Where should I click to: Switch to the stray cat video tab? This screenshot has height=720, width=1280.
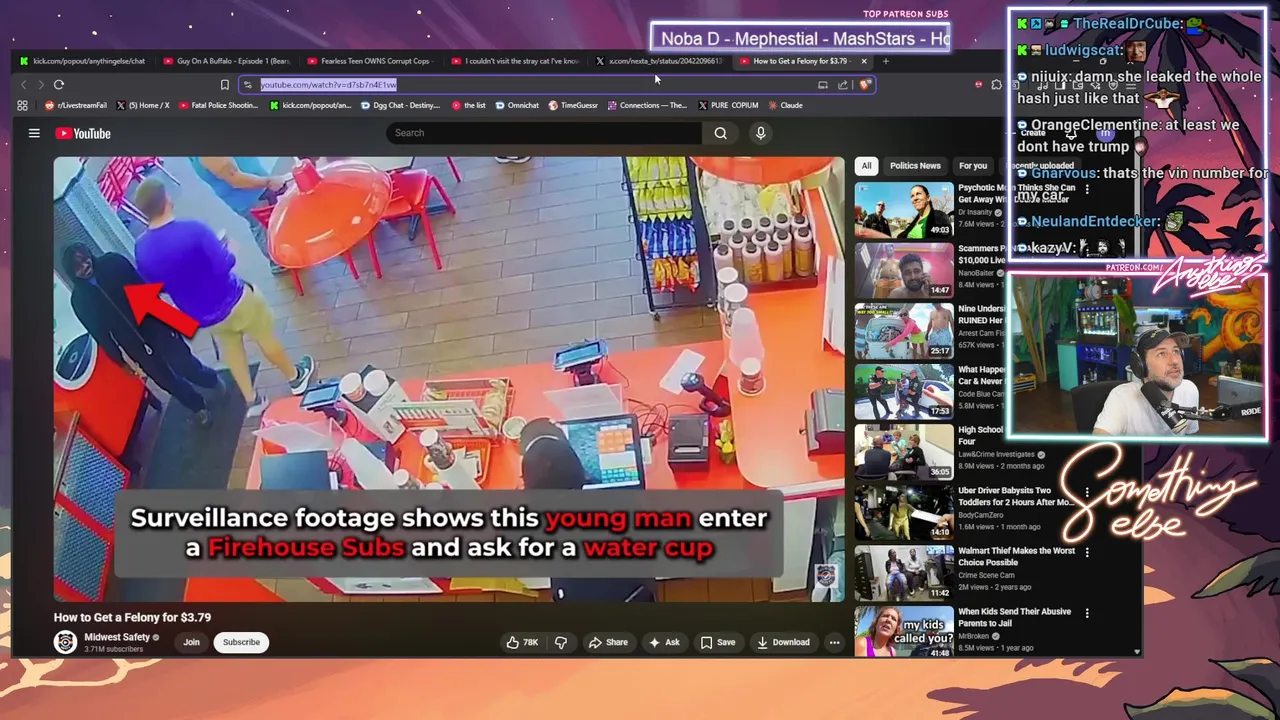point(514,61)
